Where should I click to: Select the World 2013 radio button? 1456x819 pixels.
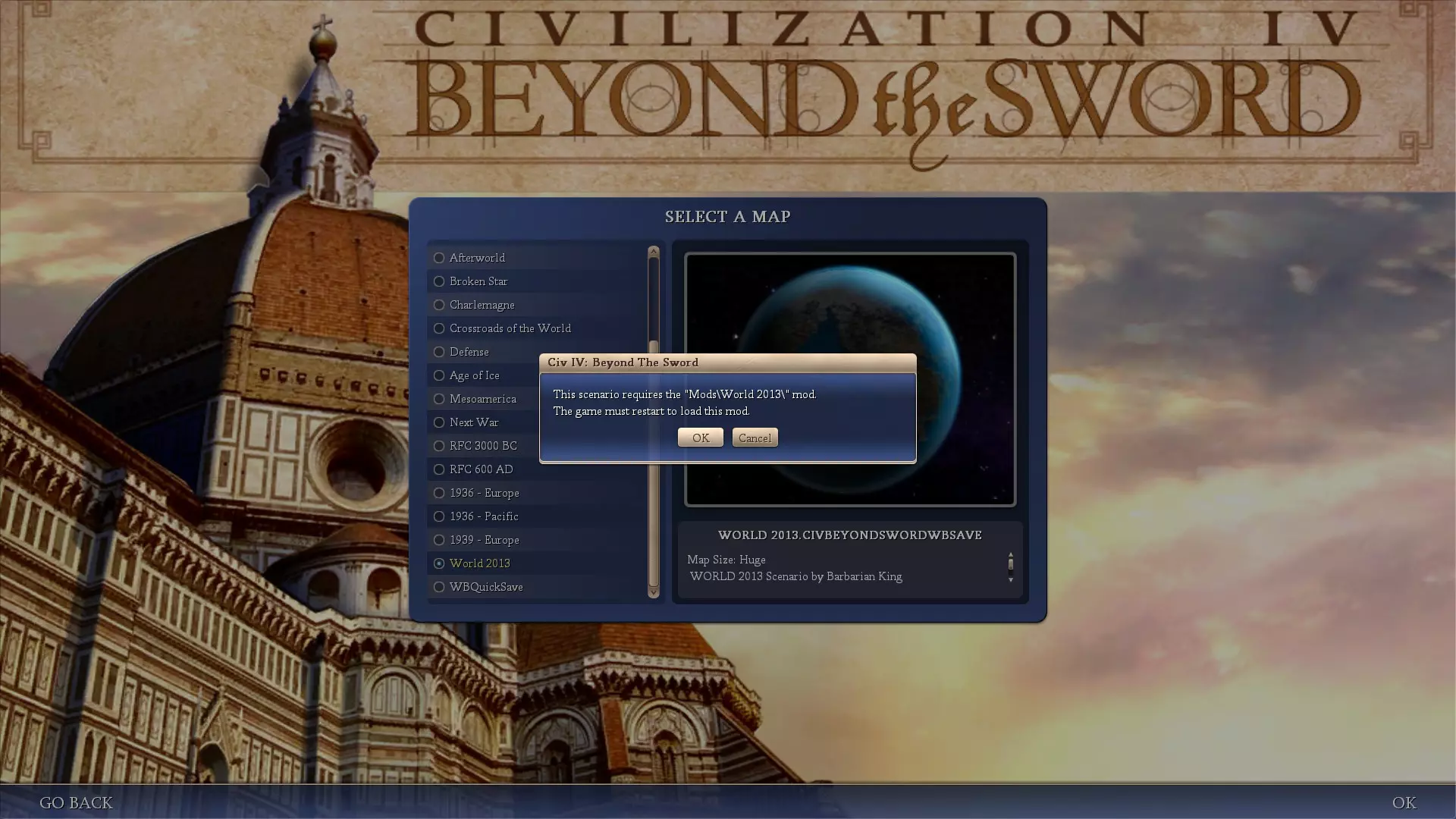point(439,563)
